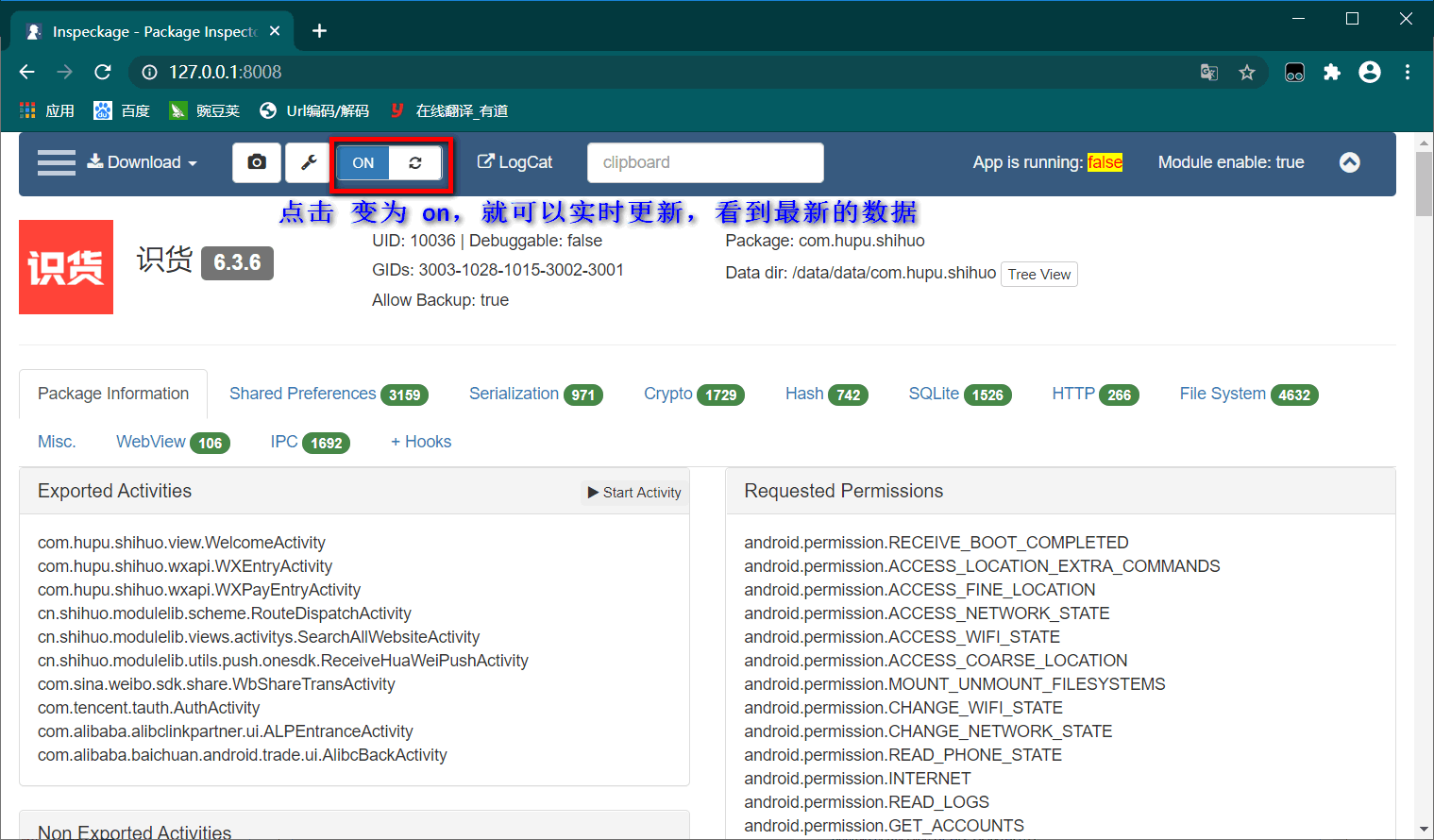
Task: Click into the clipboard input field
Action: 704,162
